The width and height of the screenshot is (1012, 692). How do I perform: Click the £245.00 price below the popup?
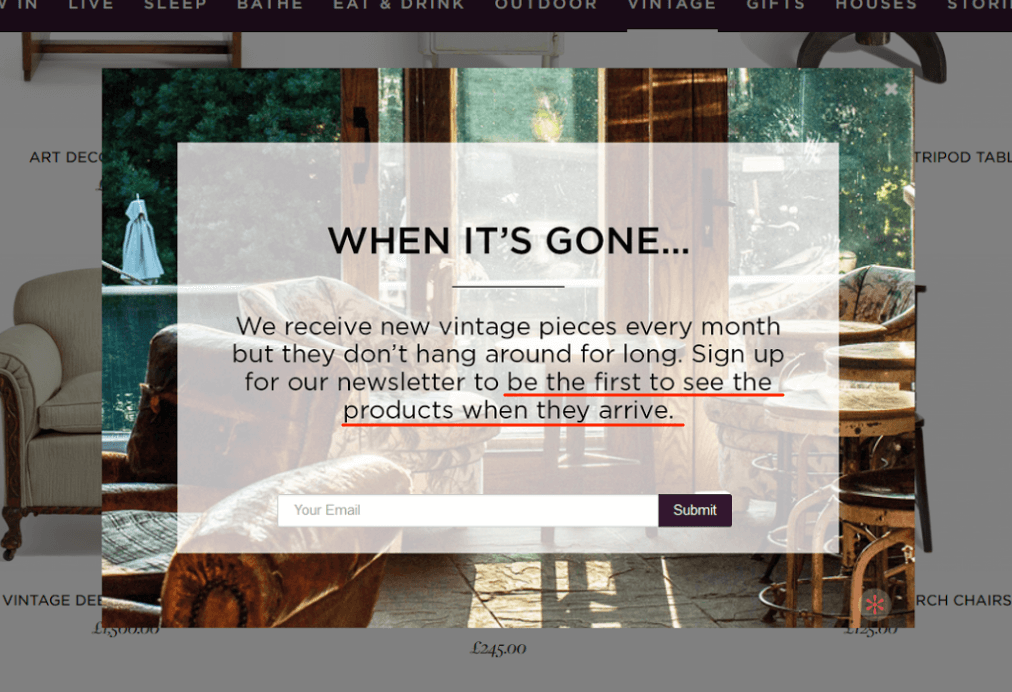[498, 648]
